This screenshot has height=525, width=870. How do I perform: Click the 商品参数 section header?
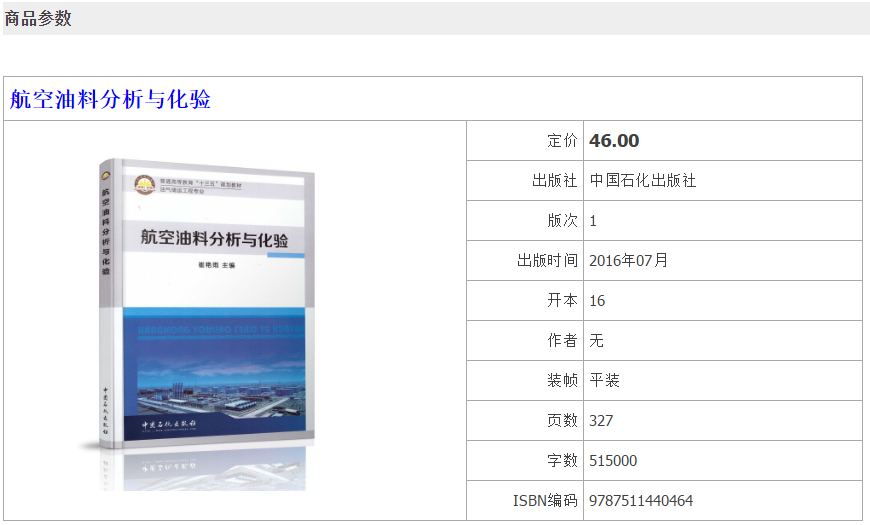click(39, 18)
